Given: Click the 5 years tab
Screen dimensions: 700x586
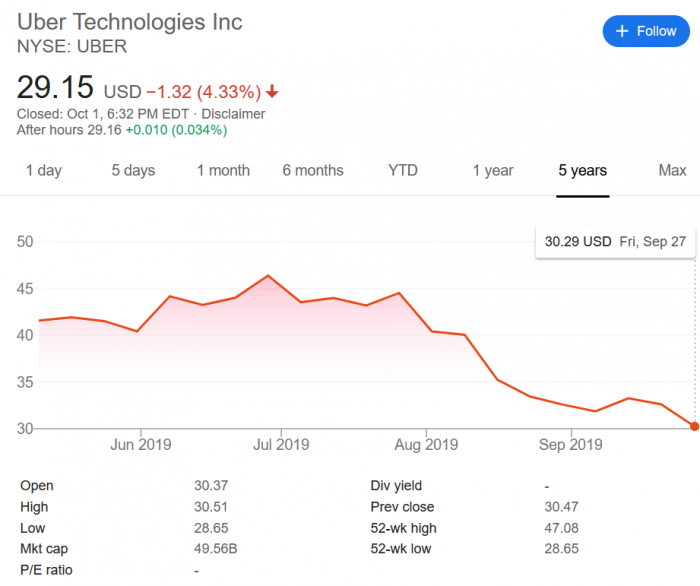Looking at the screenshot, I should pos(582,170).
